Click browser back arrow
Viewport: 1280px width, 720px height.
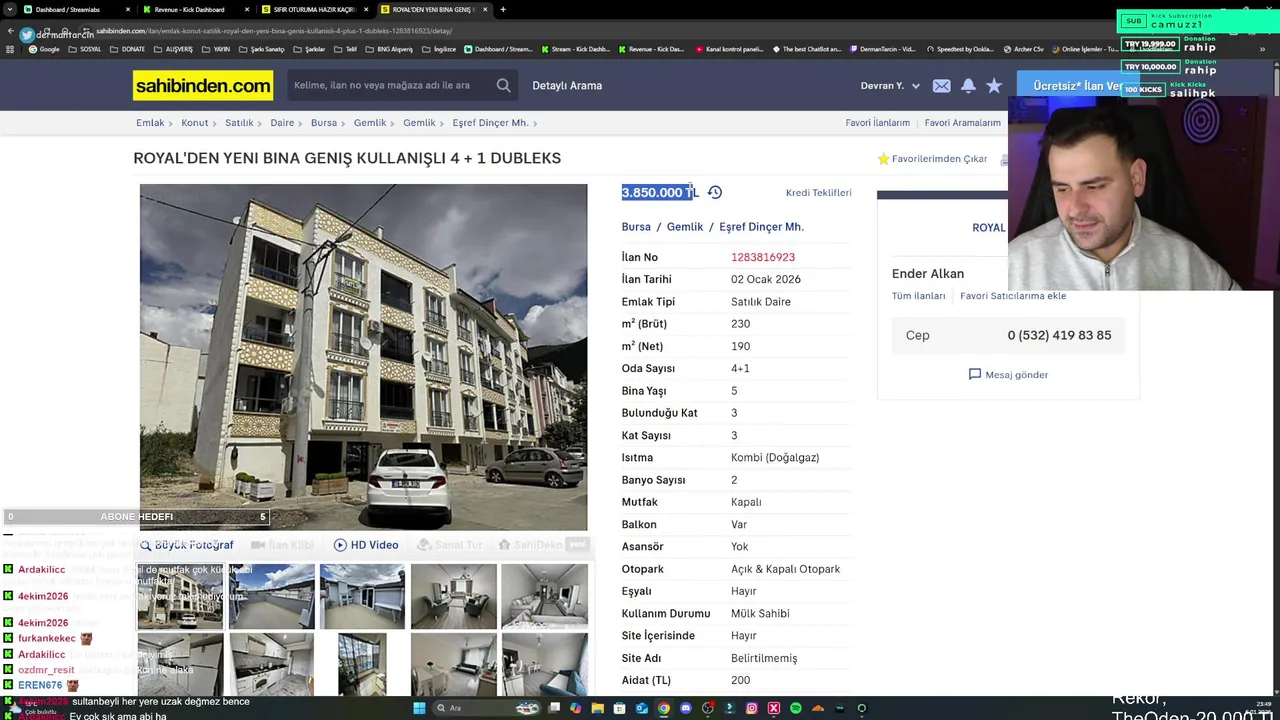(11, 31)
